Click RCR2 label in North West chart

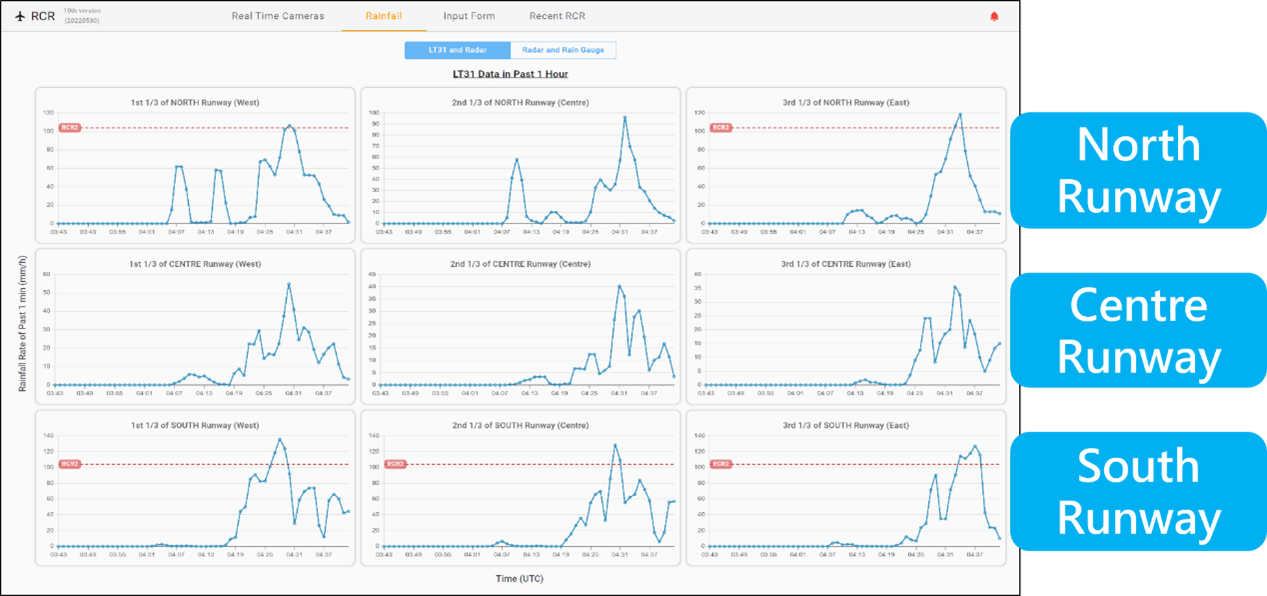click(69, 128)
